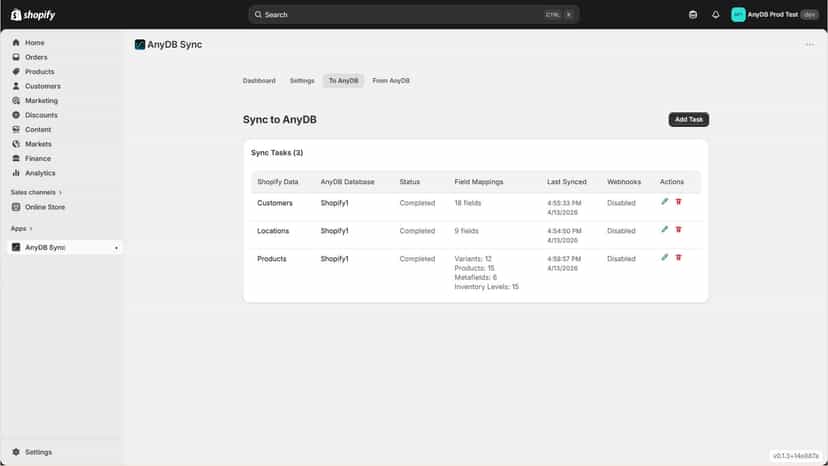This screenshot has height=466, width=828.
Task: Click the Sync Tasks (3) heading
Action: (277, 153)
